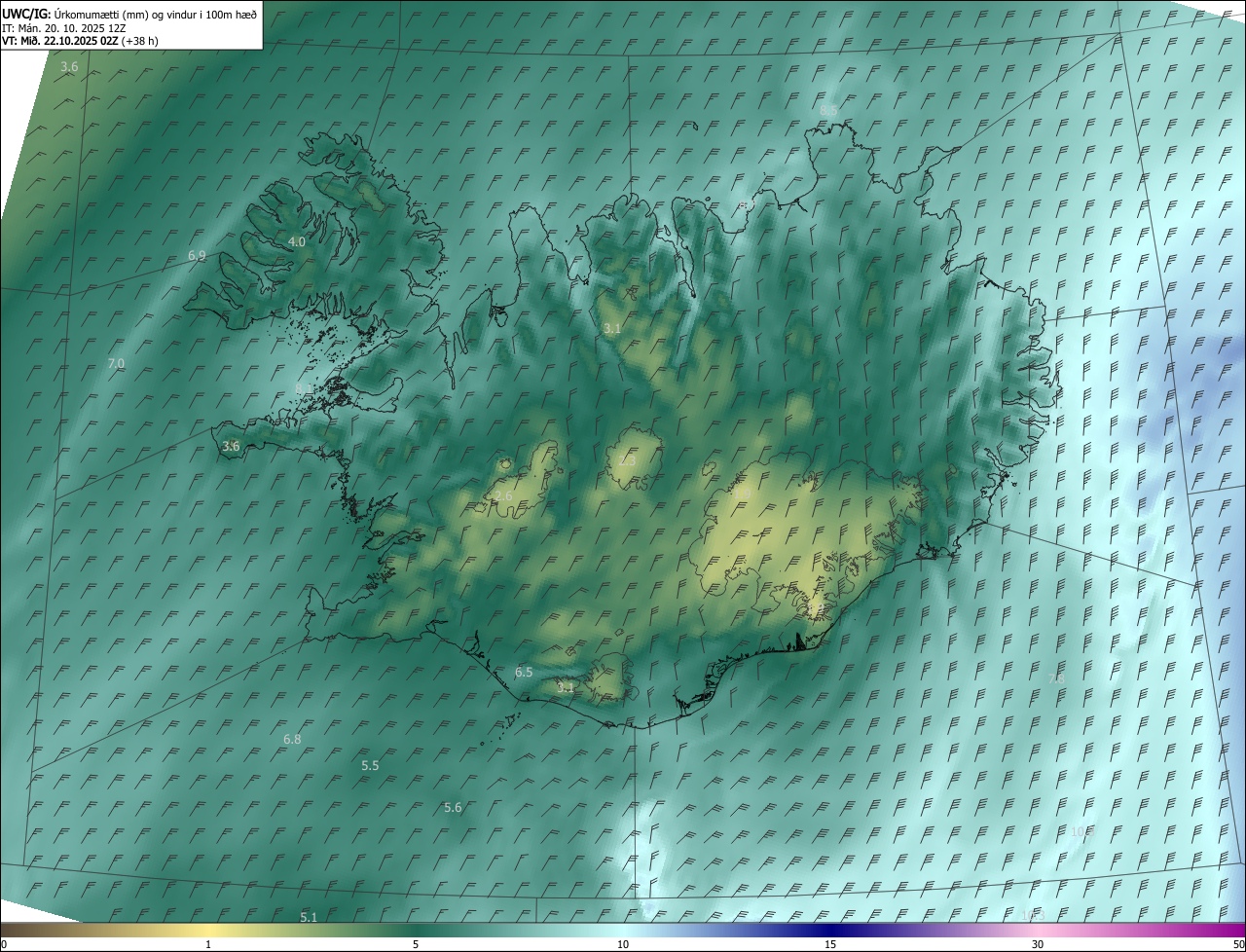Screen dimensions: 1246x952
Task: Click the "1" label on the color scale
Action: 208,944
